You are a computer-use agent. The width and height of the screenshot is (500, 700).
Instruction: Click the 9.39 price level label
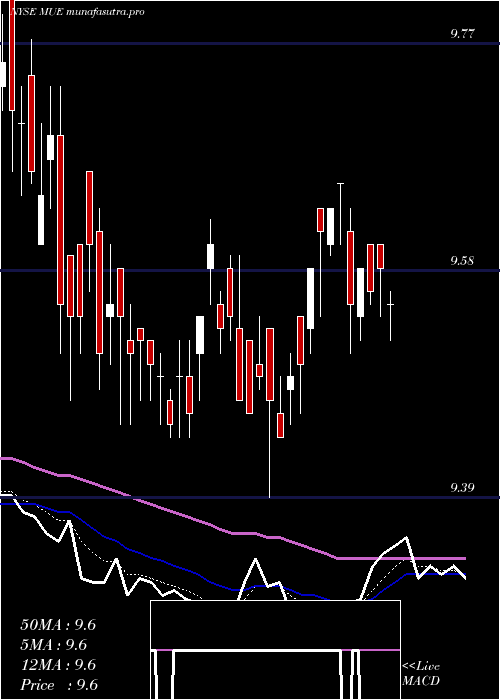point(462,487)
